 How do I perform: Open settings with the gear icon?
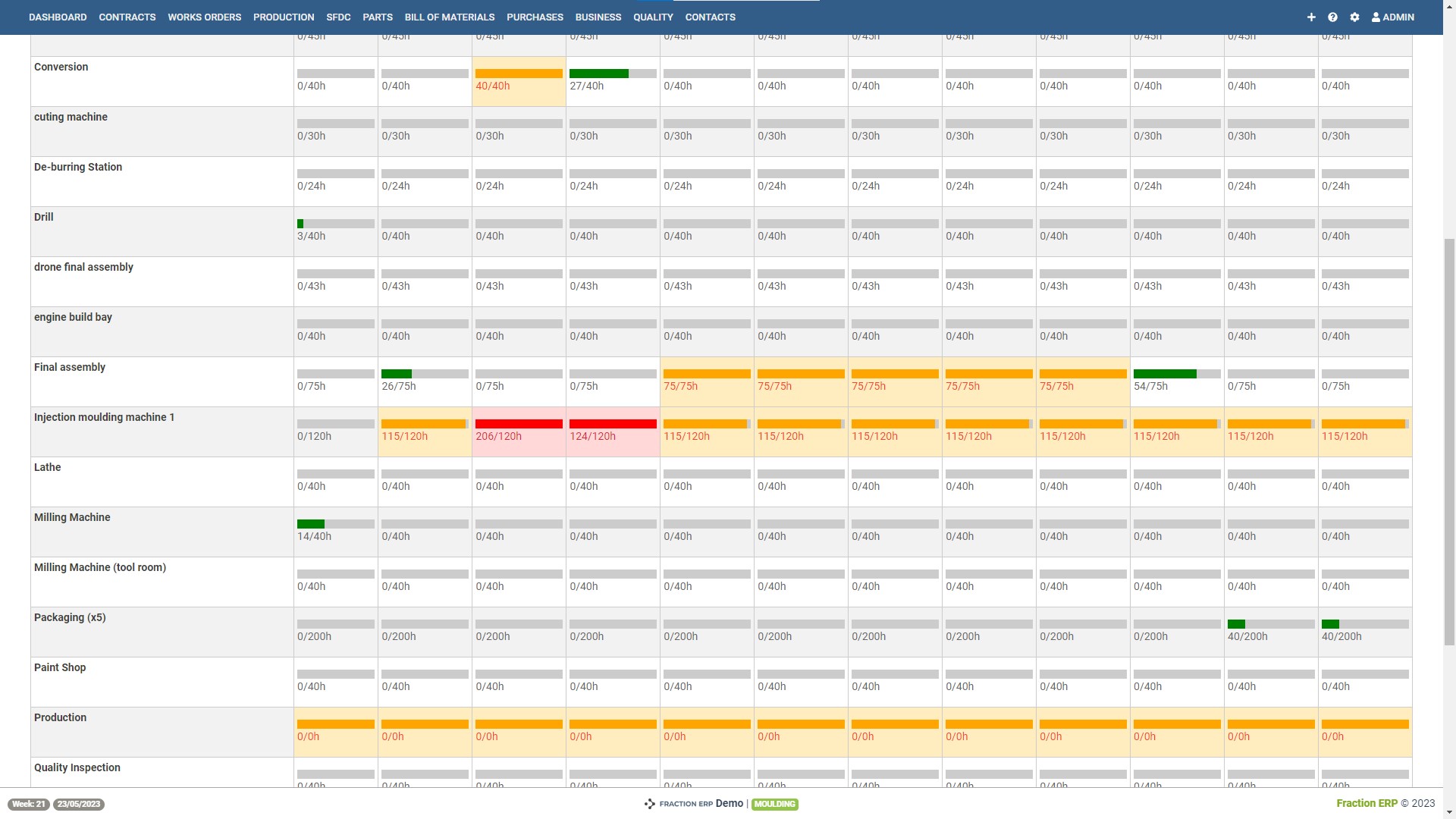(1355, 17)
